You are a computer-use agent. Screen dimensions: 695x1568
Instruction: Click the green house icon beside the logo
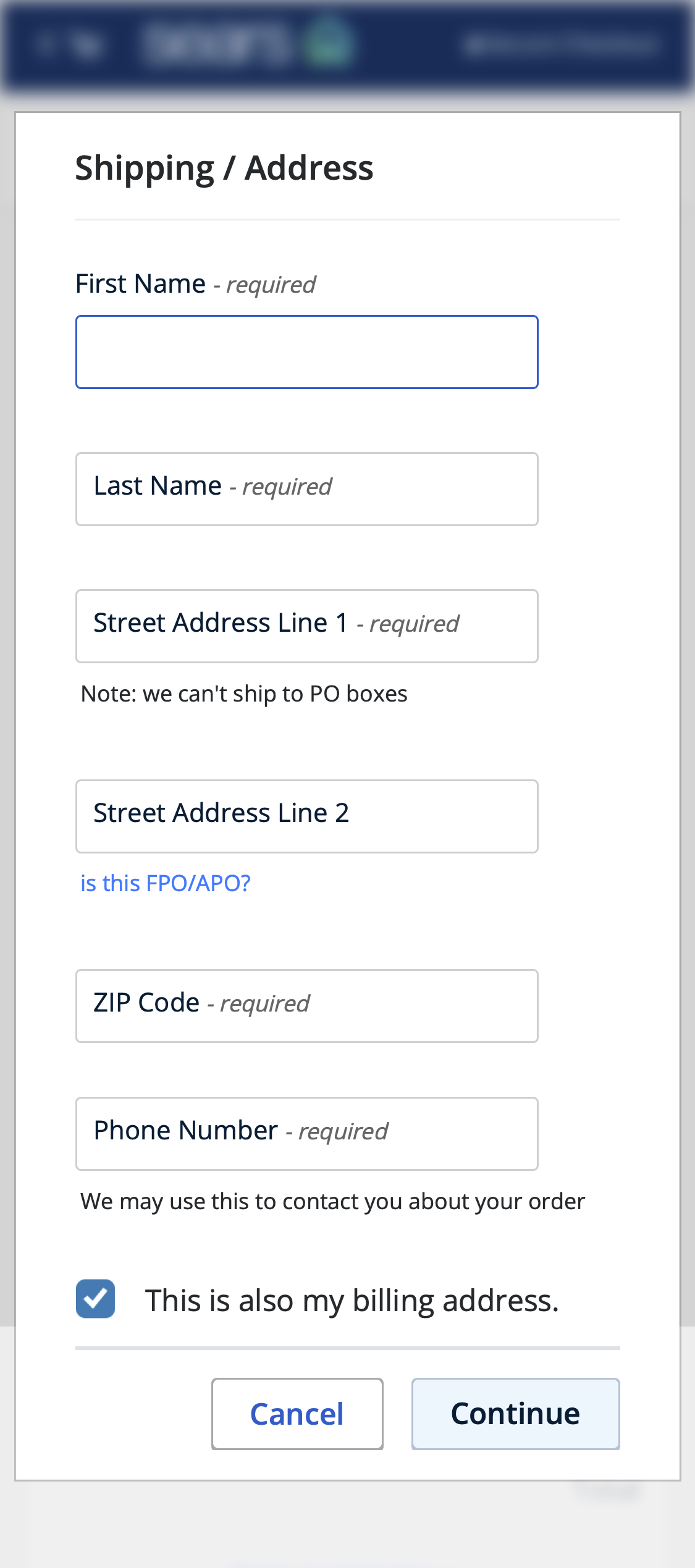pos(329,42)
